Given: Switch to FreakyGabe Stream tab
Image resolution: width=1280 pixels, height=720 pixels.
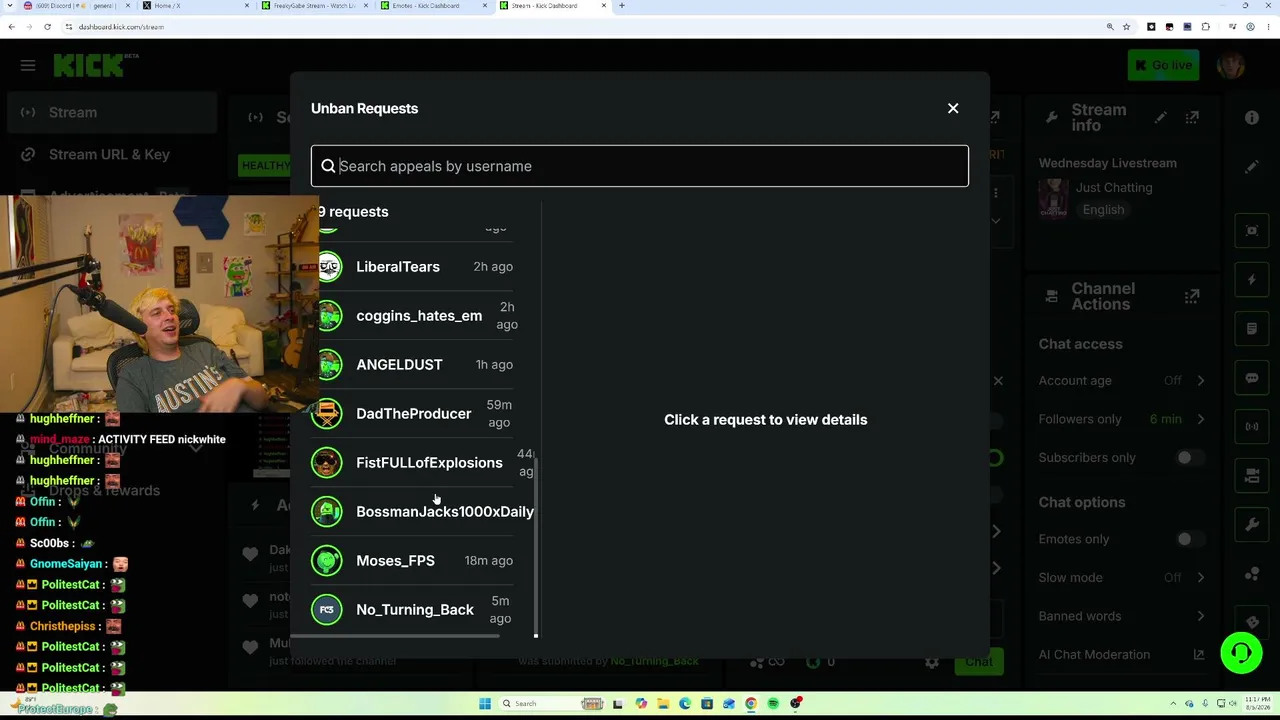Looking at the screenshot, I should tap(315, 6).
